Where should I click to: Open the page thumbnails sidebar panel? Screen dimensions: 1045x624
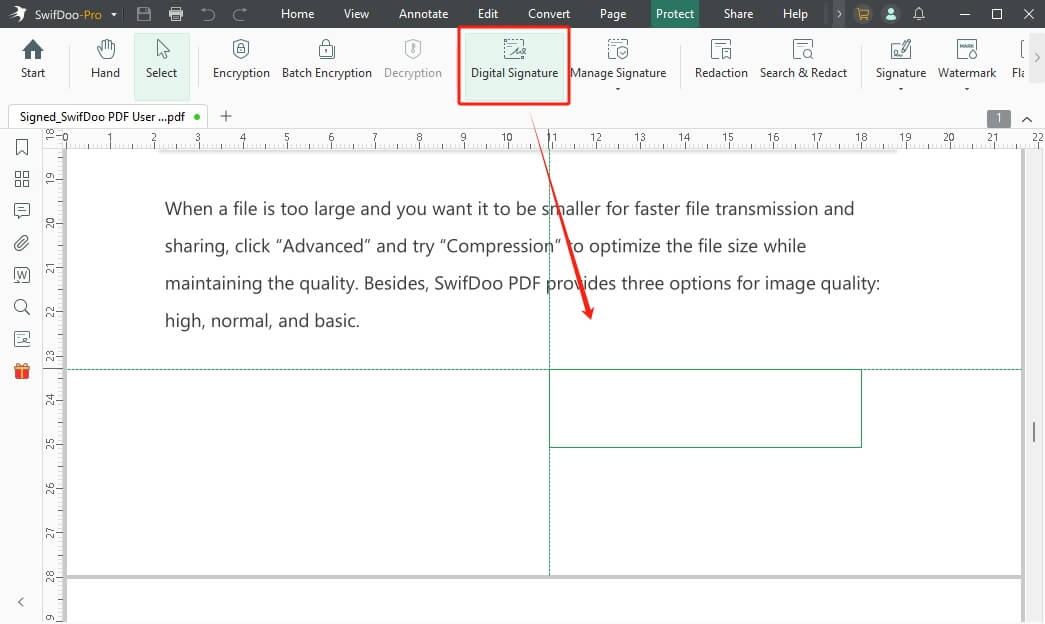pos(22,179)
